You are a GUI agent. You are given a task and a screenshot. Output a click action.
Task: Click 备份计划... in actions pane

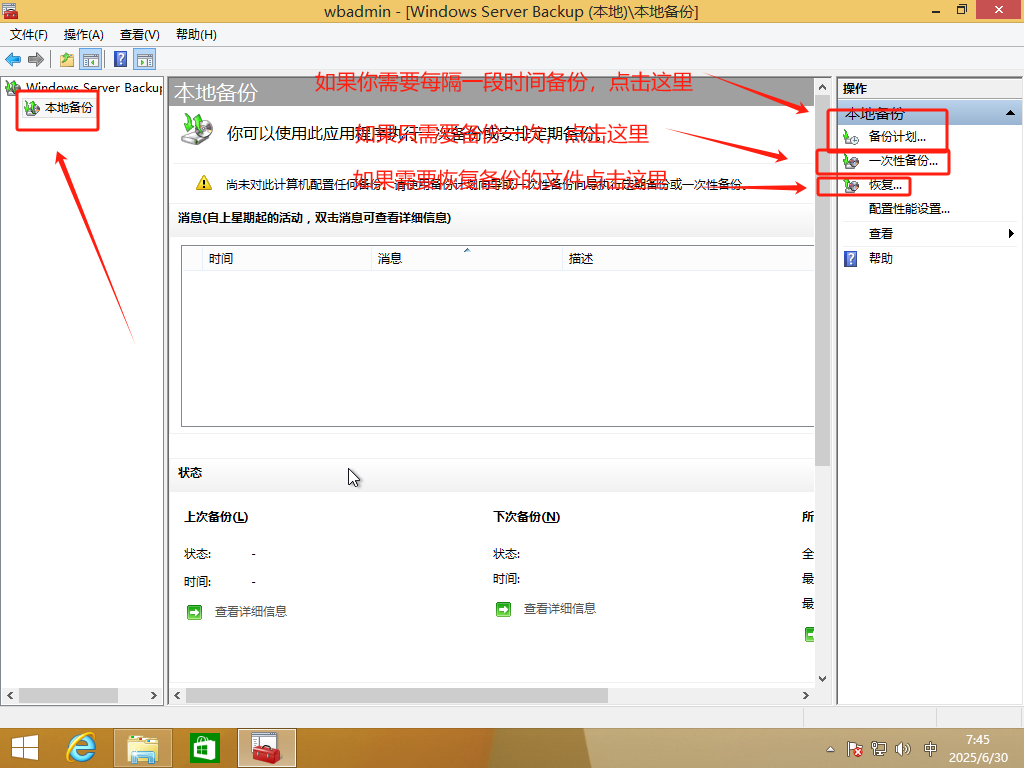coord(897,136)
